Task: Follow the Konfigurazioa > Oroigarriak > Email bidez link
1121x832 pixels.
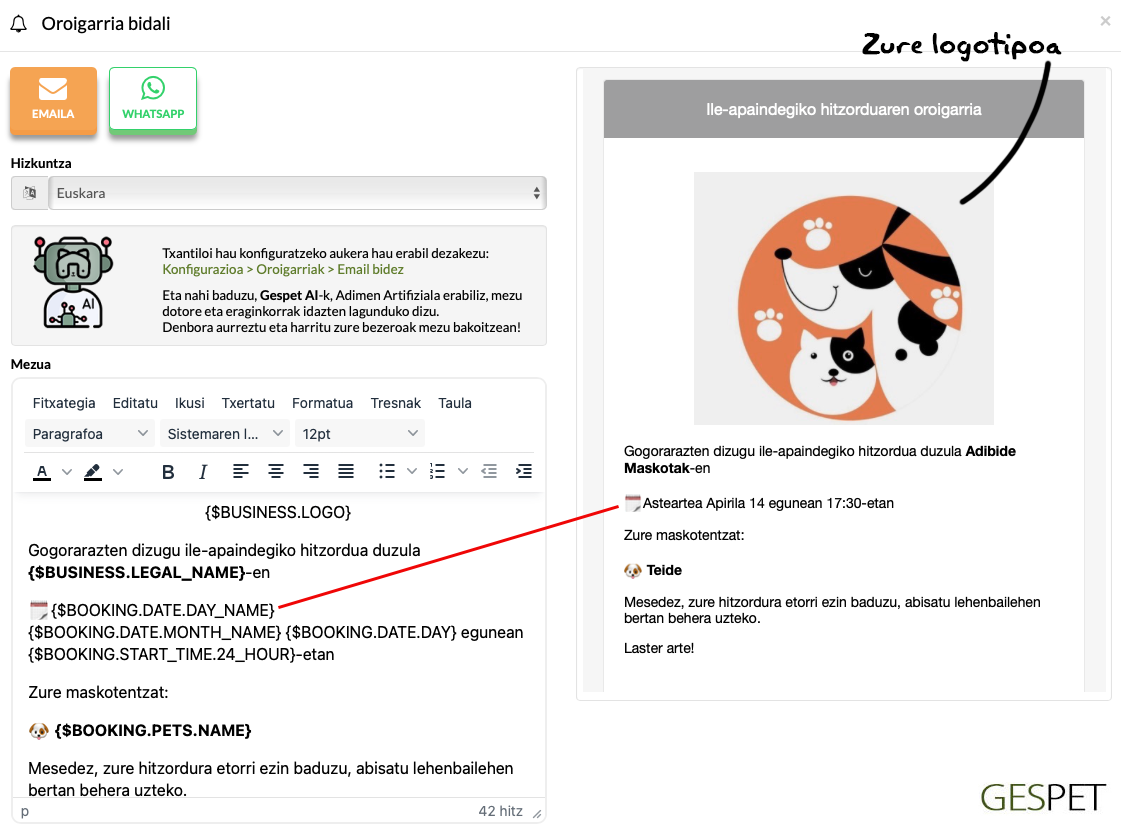Action: pyautogui.click(x=283, y=269)
